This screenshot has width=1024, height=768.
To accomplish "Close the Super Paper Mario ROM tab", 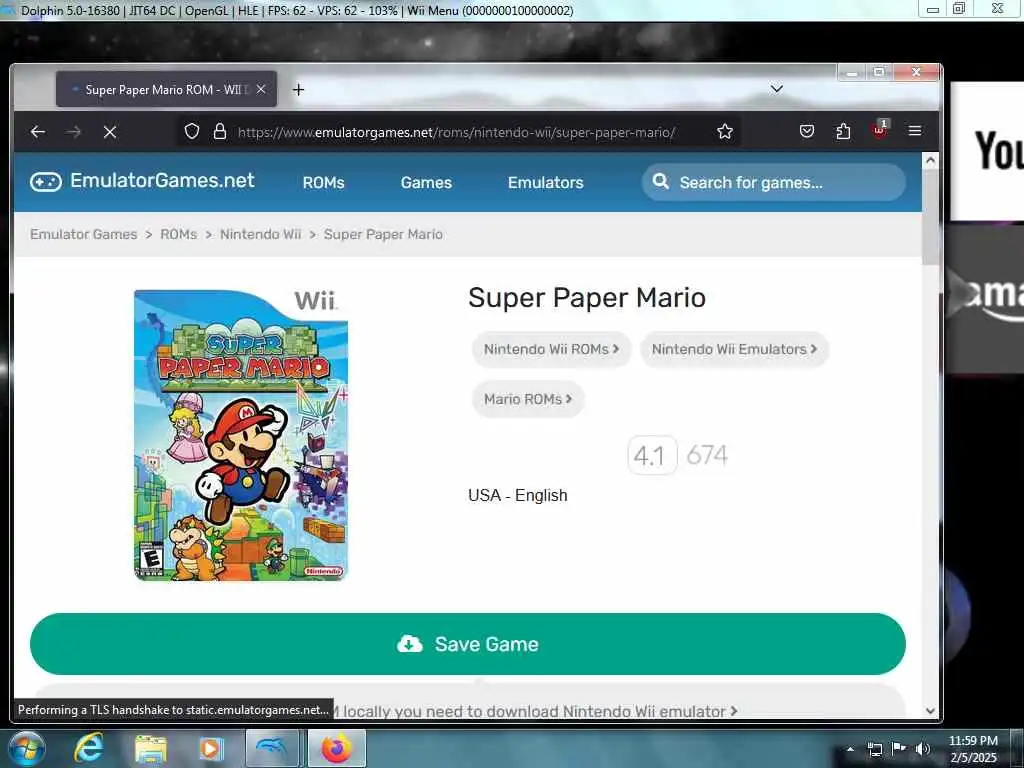I will (261, 89).
